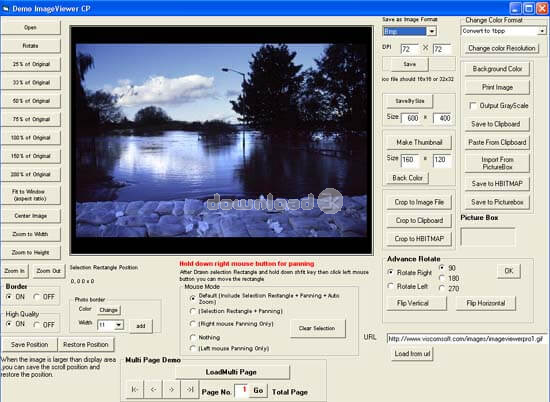Select Nothing mouse mode option
The height and width of the screenshot is (402, 550).
coord(192,337)
